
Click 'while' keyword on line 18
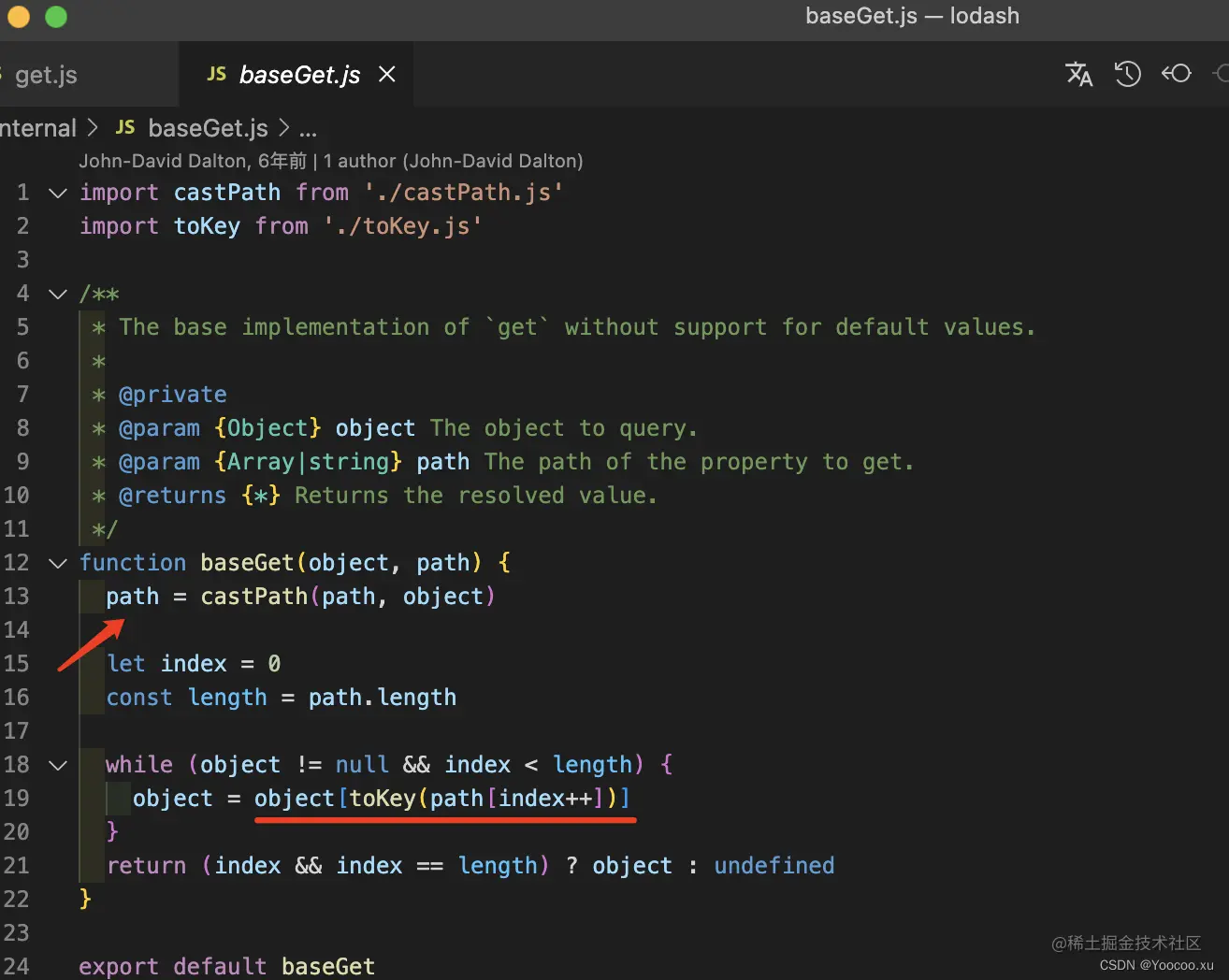pyautogui.click(x=139, y=765)
